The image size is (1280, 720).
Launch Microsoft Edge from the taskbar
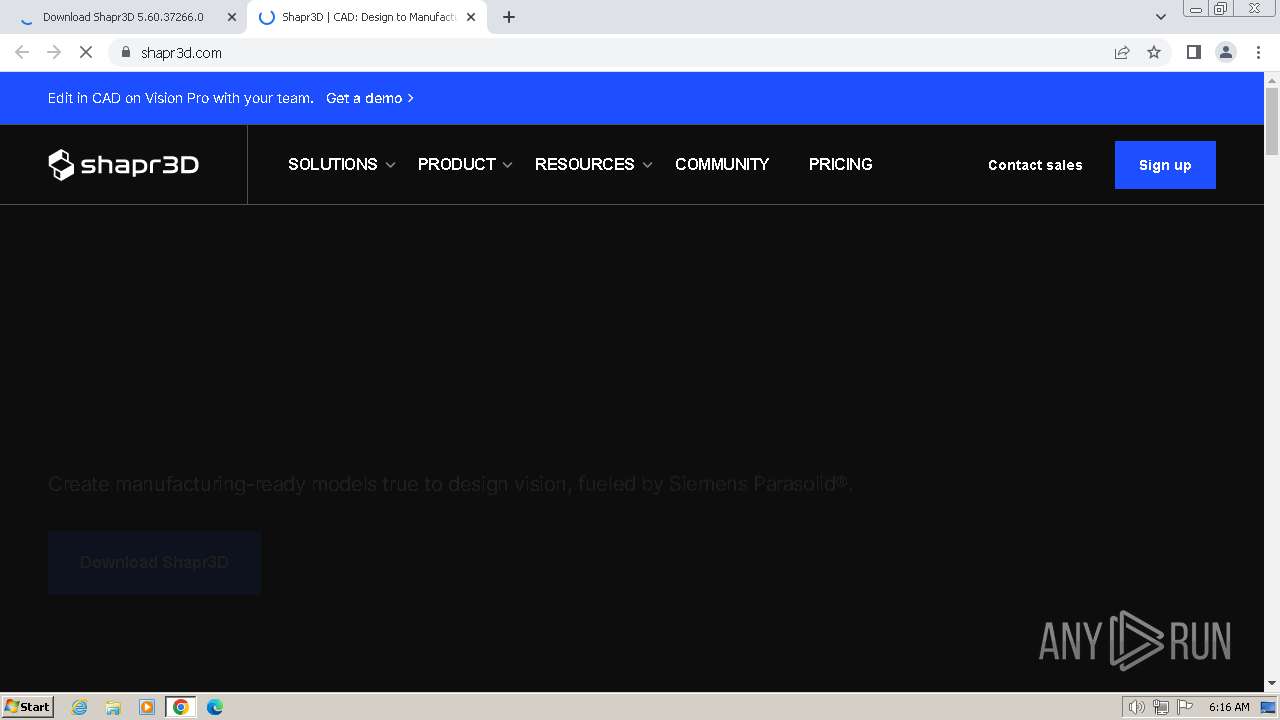[x=215, y=706]
